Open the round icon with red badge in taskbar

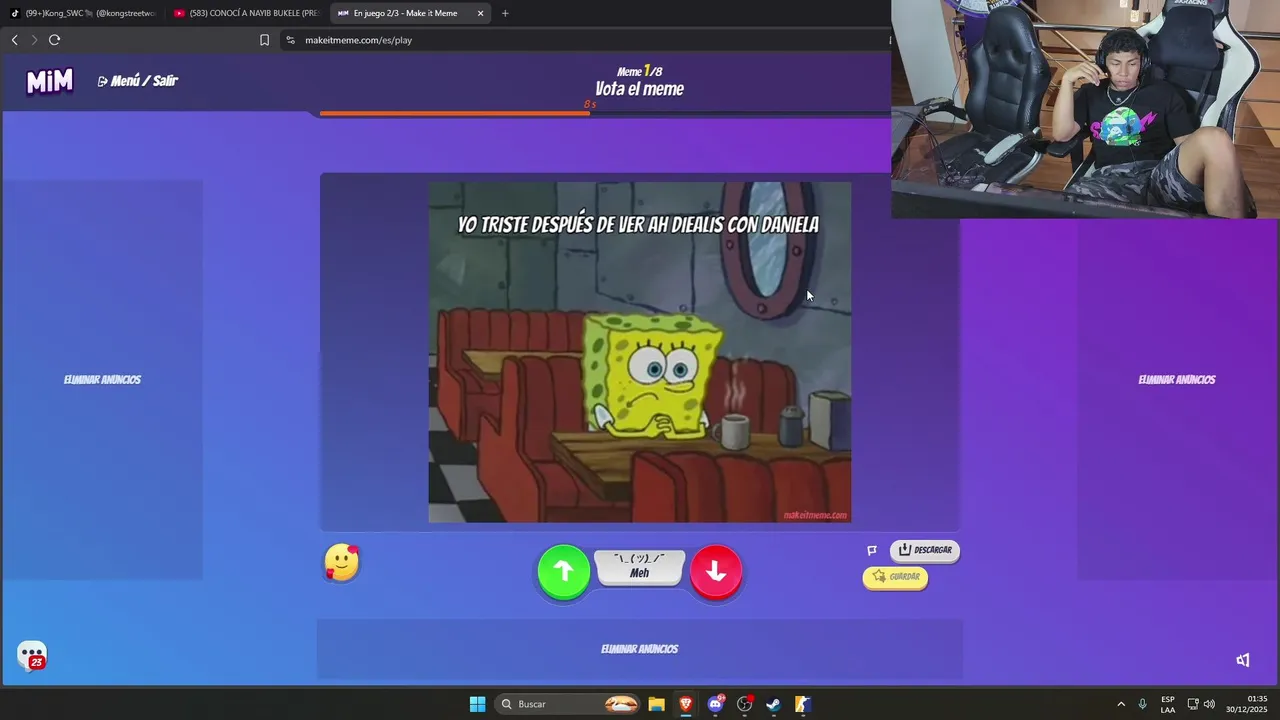coord(744,704)
